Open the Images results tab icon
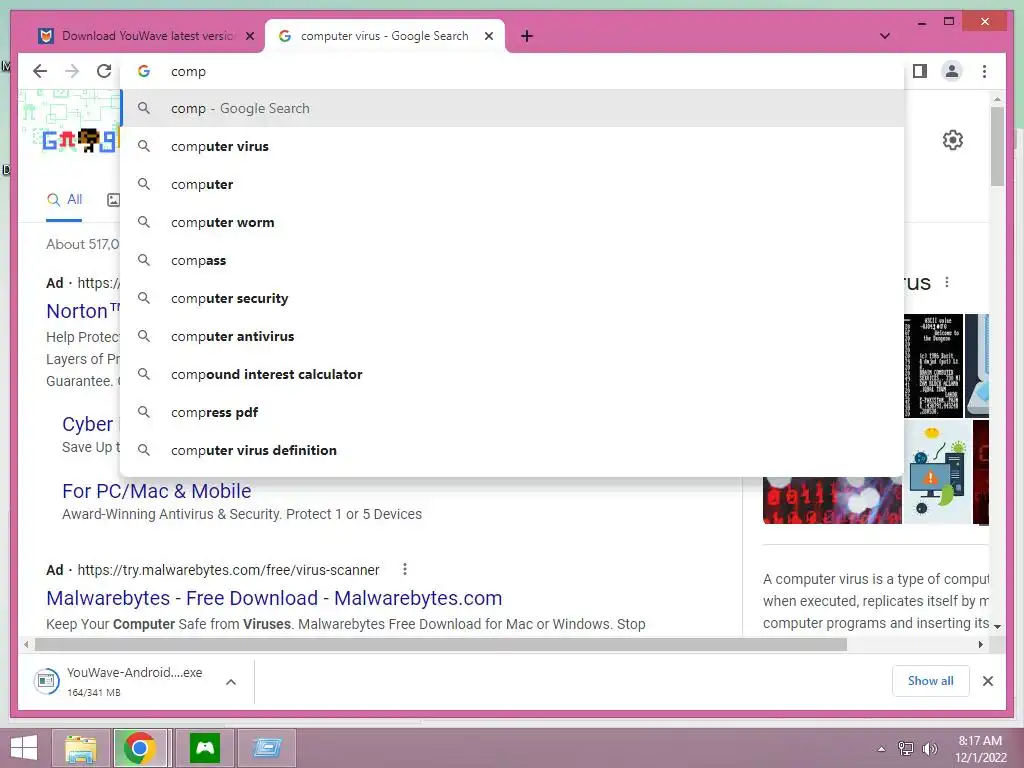The image size is (1024, 768). pyautogui.click(x=114, y=200)
